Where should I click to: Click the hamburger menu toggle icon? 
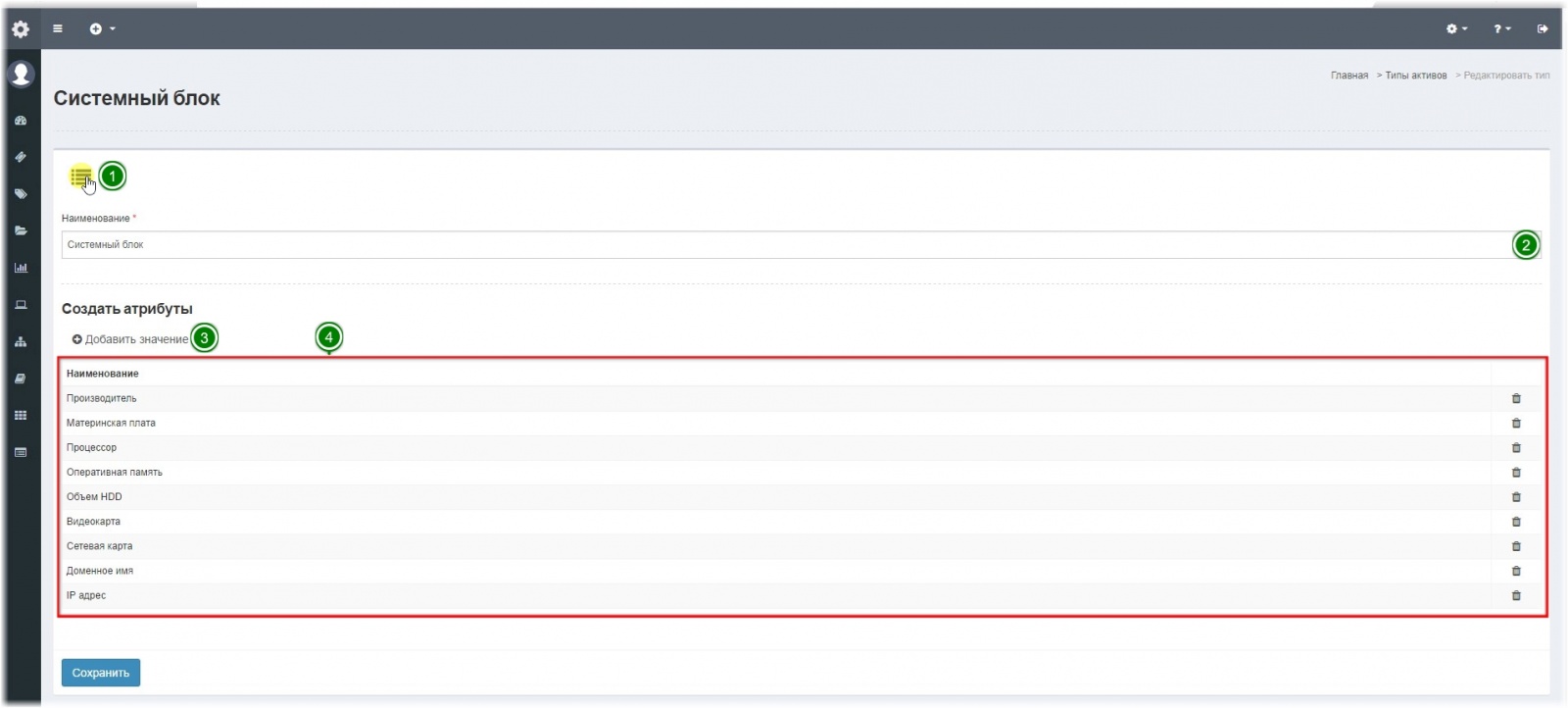coord(58,28)
